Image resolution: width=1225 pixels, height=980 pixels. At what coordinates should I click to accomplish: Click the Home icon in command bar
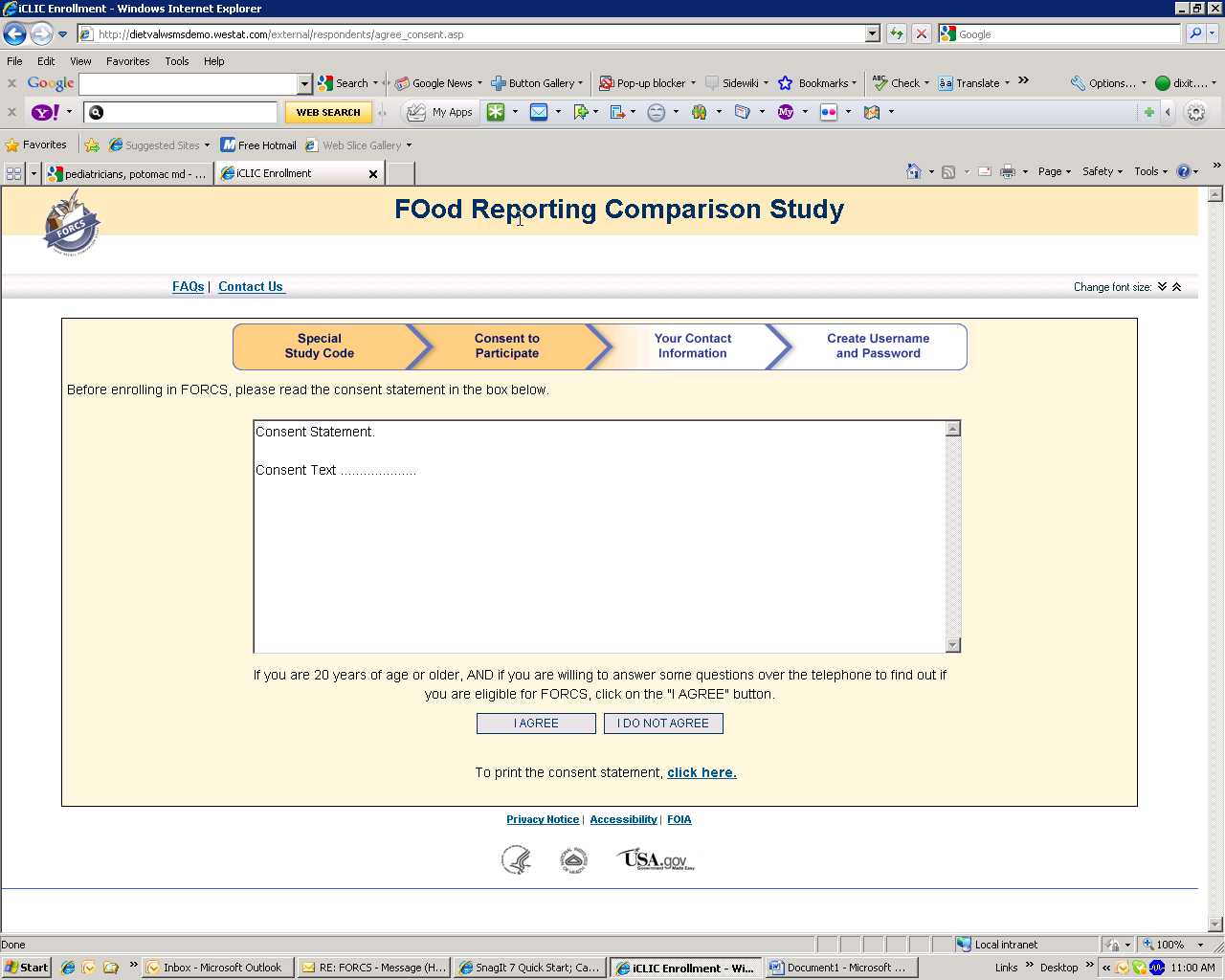tap(914, 172)
